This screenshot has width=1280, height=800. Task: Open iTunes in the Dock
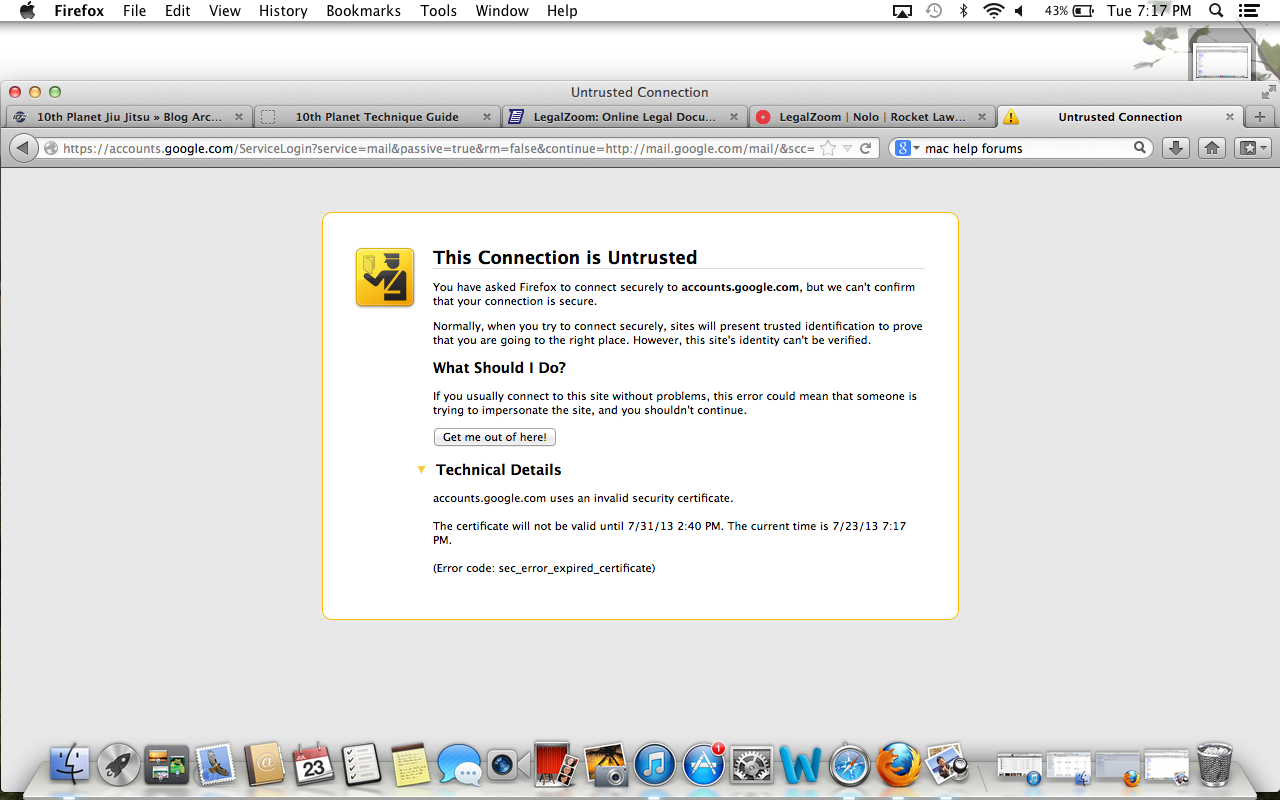pyautogui.click(x=654, y=765)
